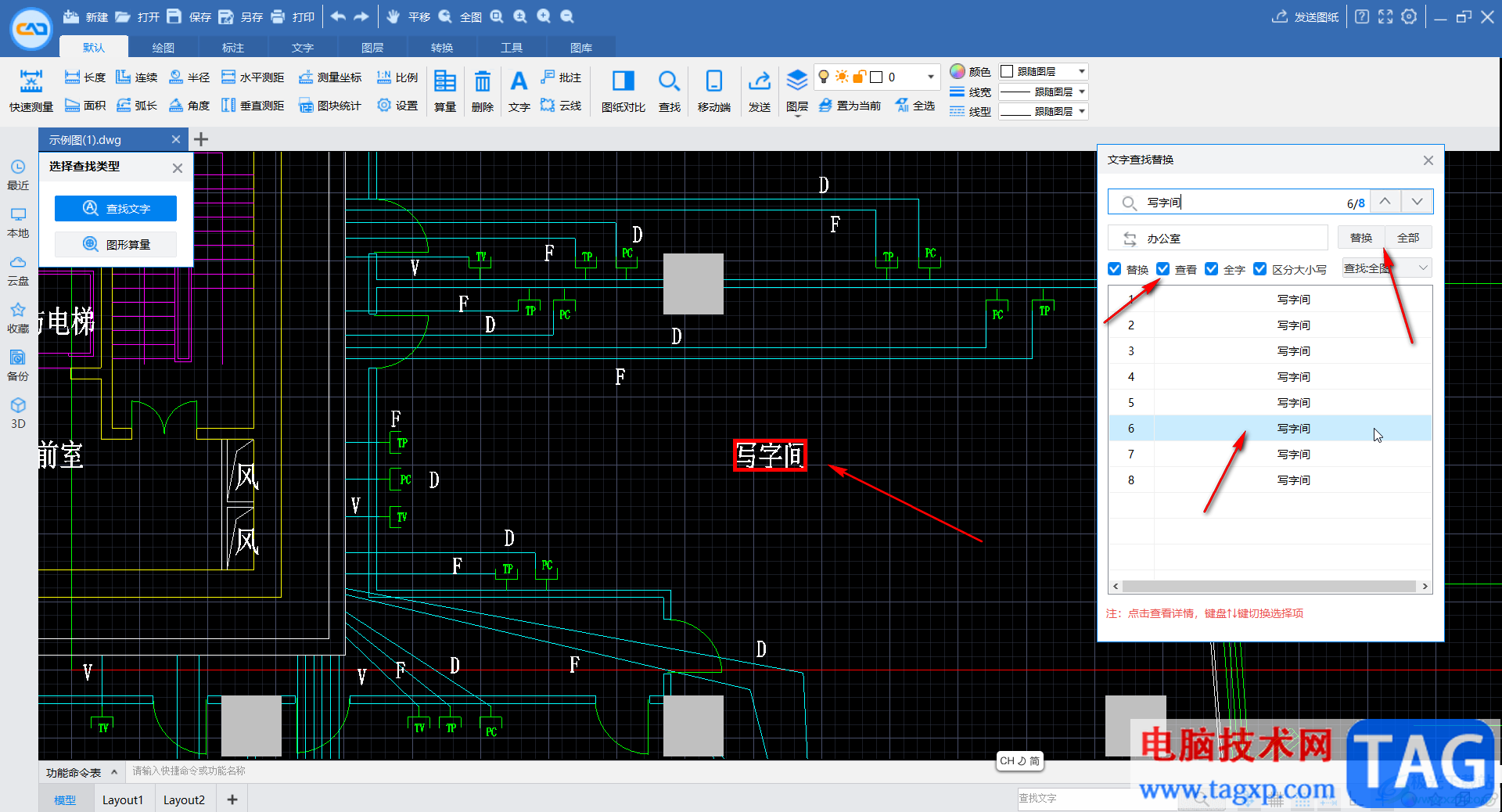Toggle the layer lightbulb visibility icon
Image resolution: width=1502 pixels, height=812 pixels.
click(824, 77)
